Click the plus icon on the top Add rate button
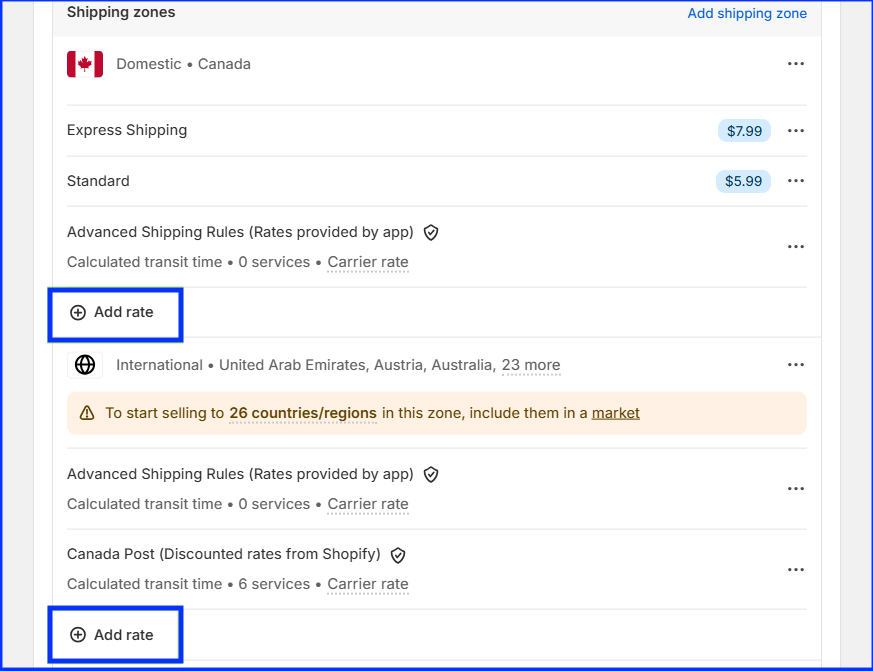This screenshot has width=873, height=671. [78, 313]
